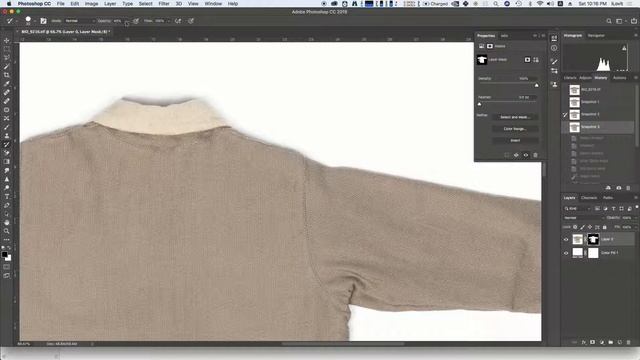Toggle Quick Mask mode icon
640x360 pixels.
[x=7, y=267]
